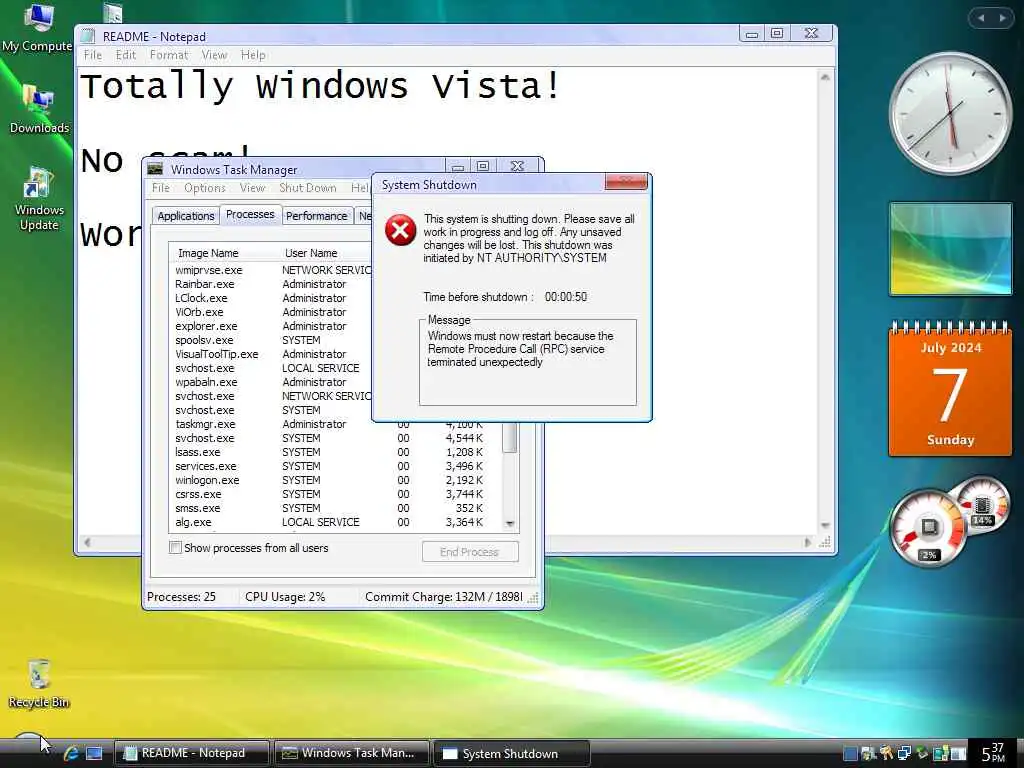This screenshot has width=1024, height=768.
Task: Click the Internet Explorer quick launch icon
Action: tap(71, 753)
